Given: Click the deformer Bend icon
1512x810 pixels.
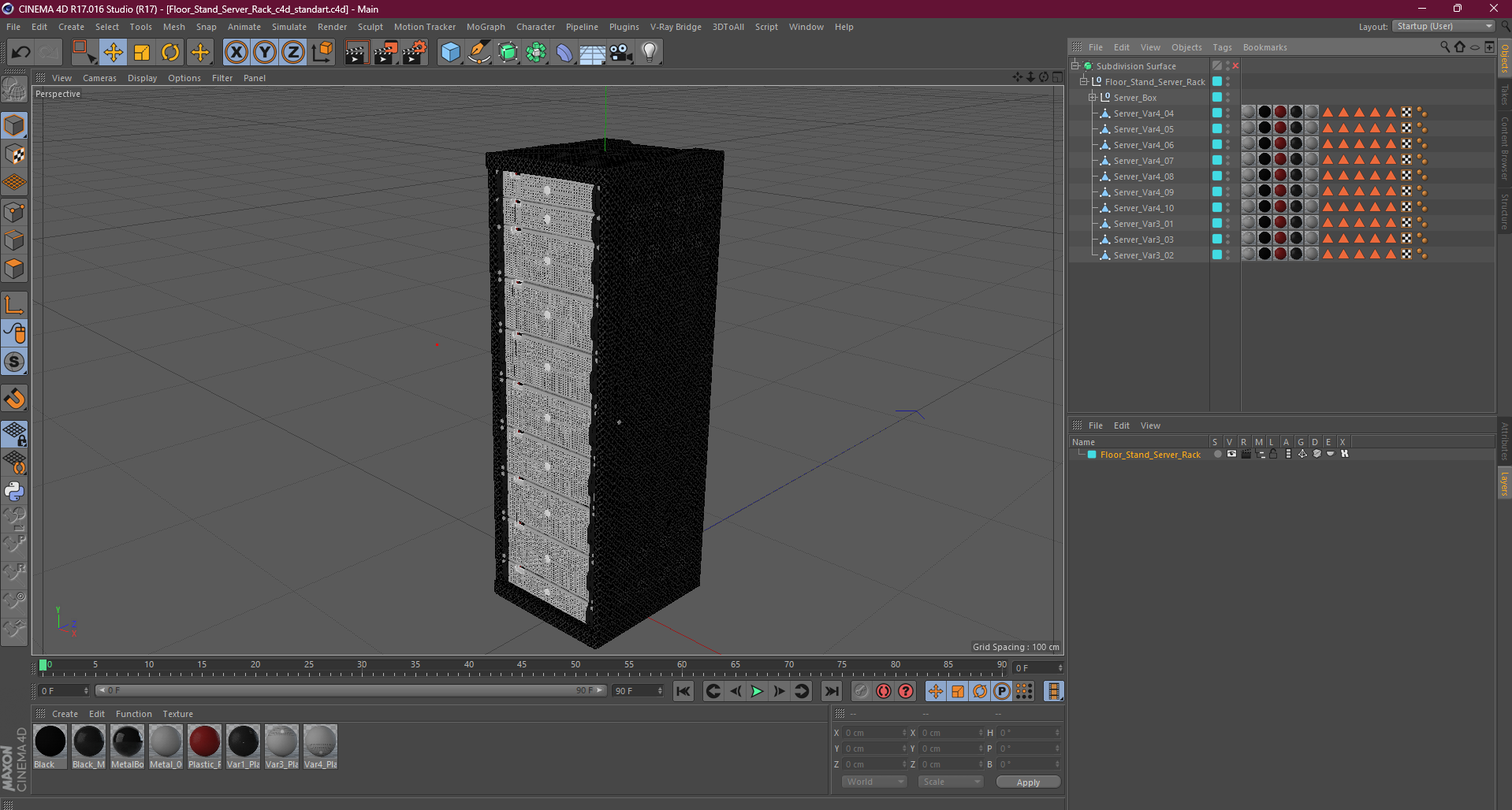Looking at the screenshot, I should (x=564, y=52).
